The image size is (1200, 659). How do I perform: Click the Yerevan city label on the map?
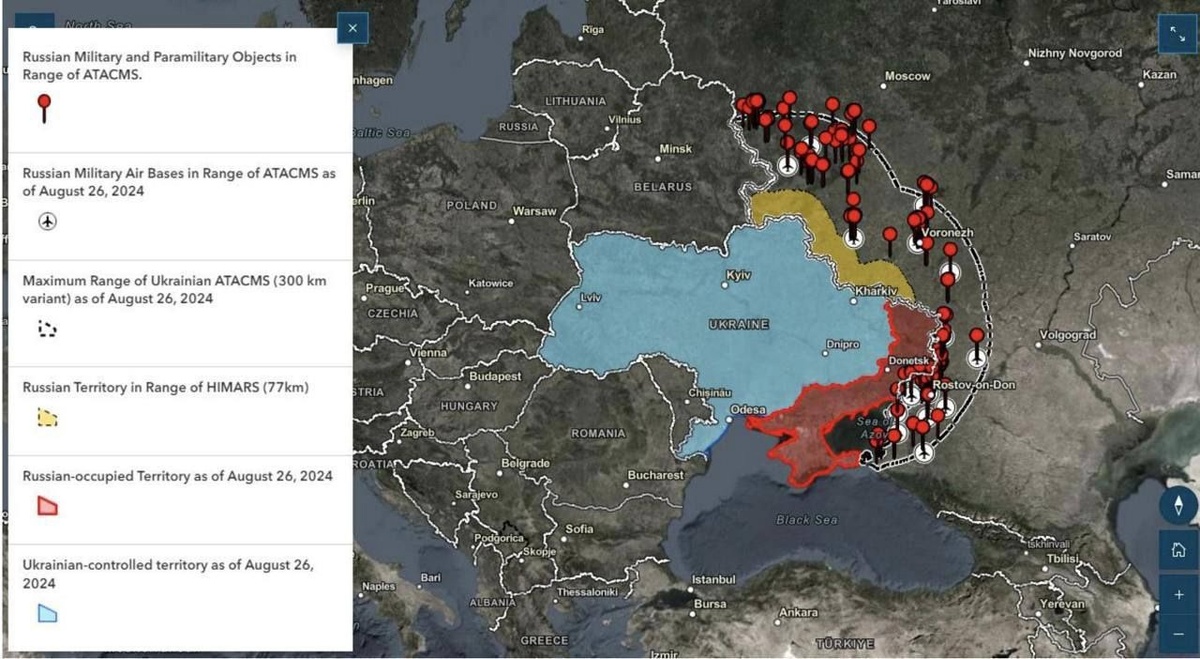click(x=1061, y=605)
